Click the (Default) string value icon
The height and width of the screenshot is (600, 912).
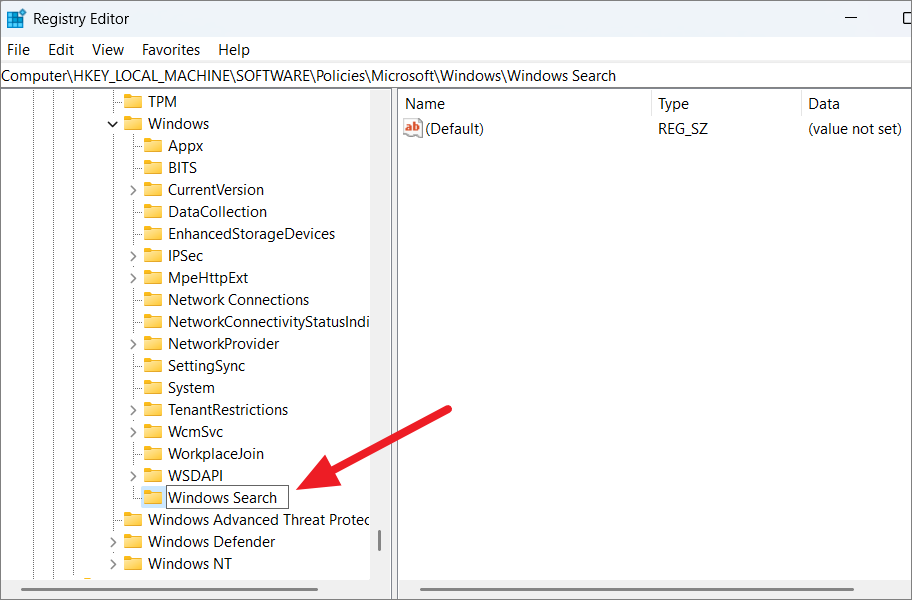click(x=412, y=128)
